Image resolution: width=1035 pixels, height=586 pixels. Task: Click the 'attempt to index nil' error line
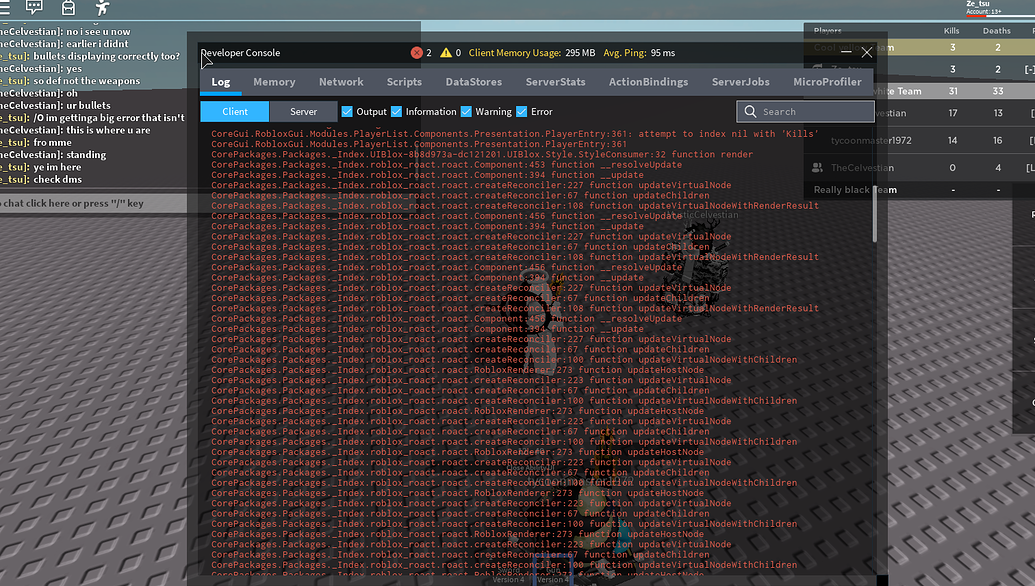514,134
